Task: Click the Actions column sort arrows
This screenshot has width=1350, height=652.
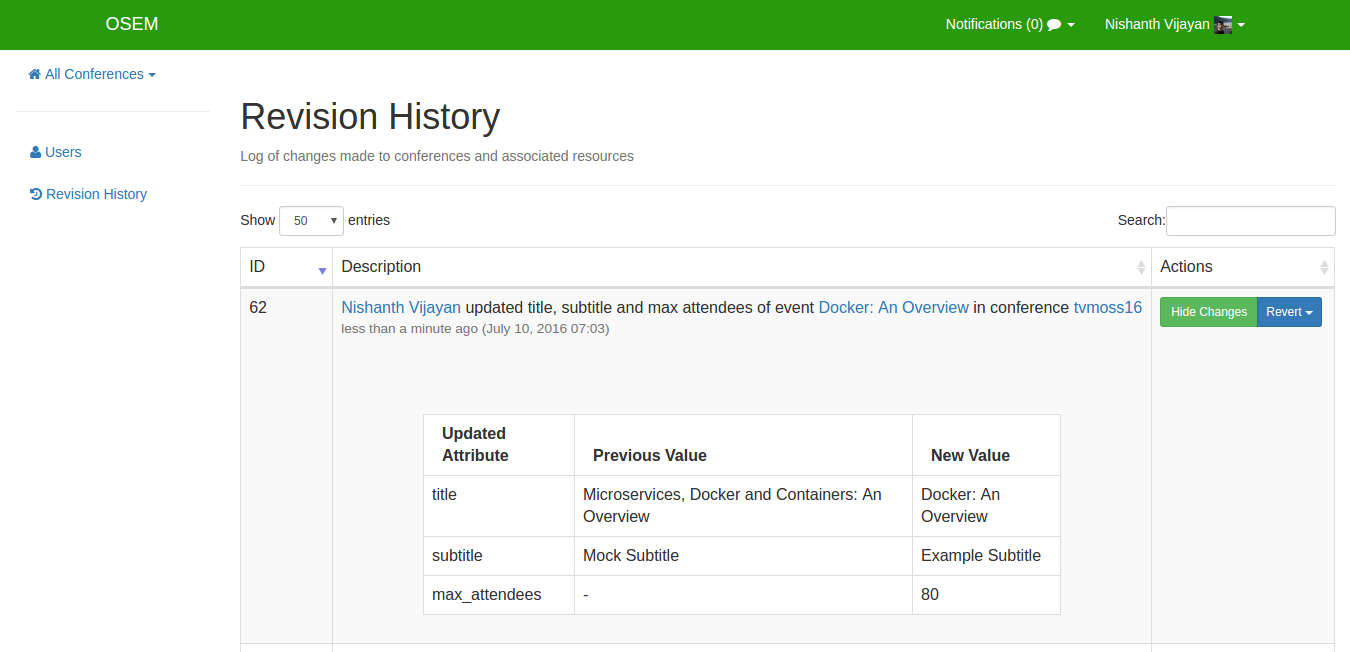Action: point(1324,268)
